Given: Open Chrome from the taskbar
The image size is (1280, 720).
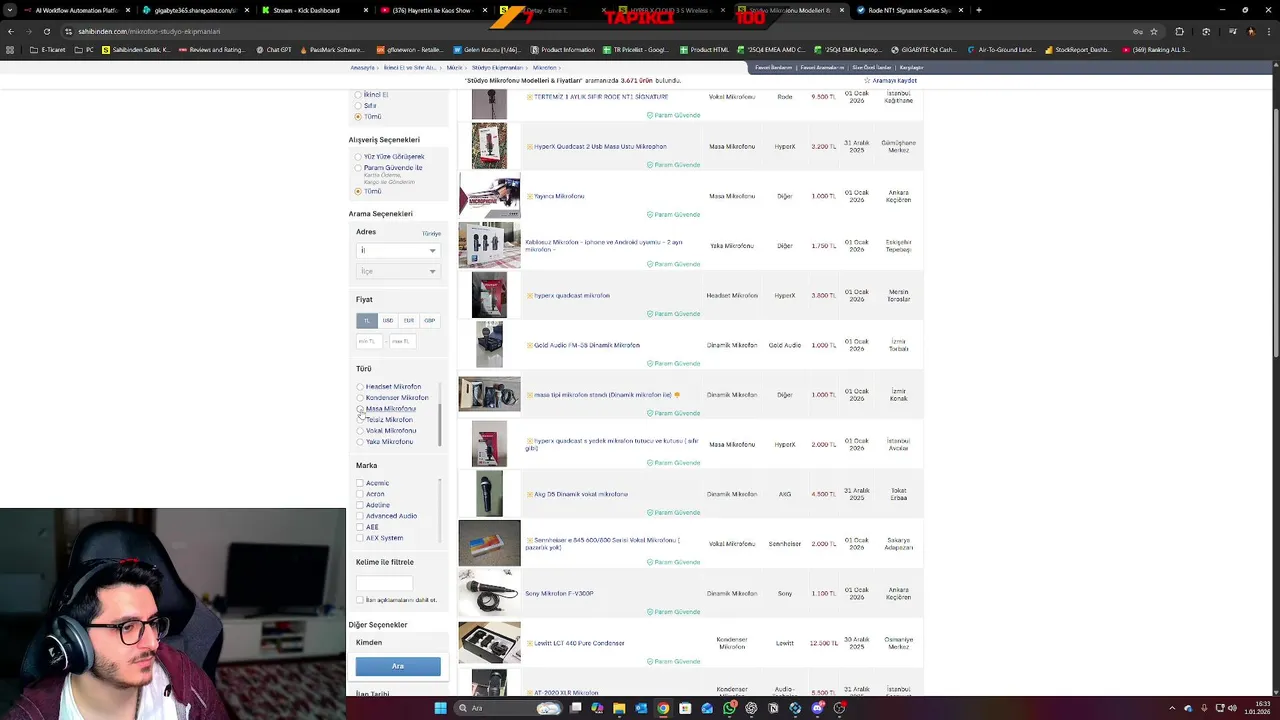Looking at the screenshot, I should [663, 708].
